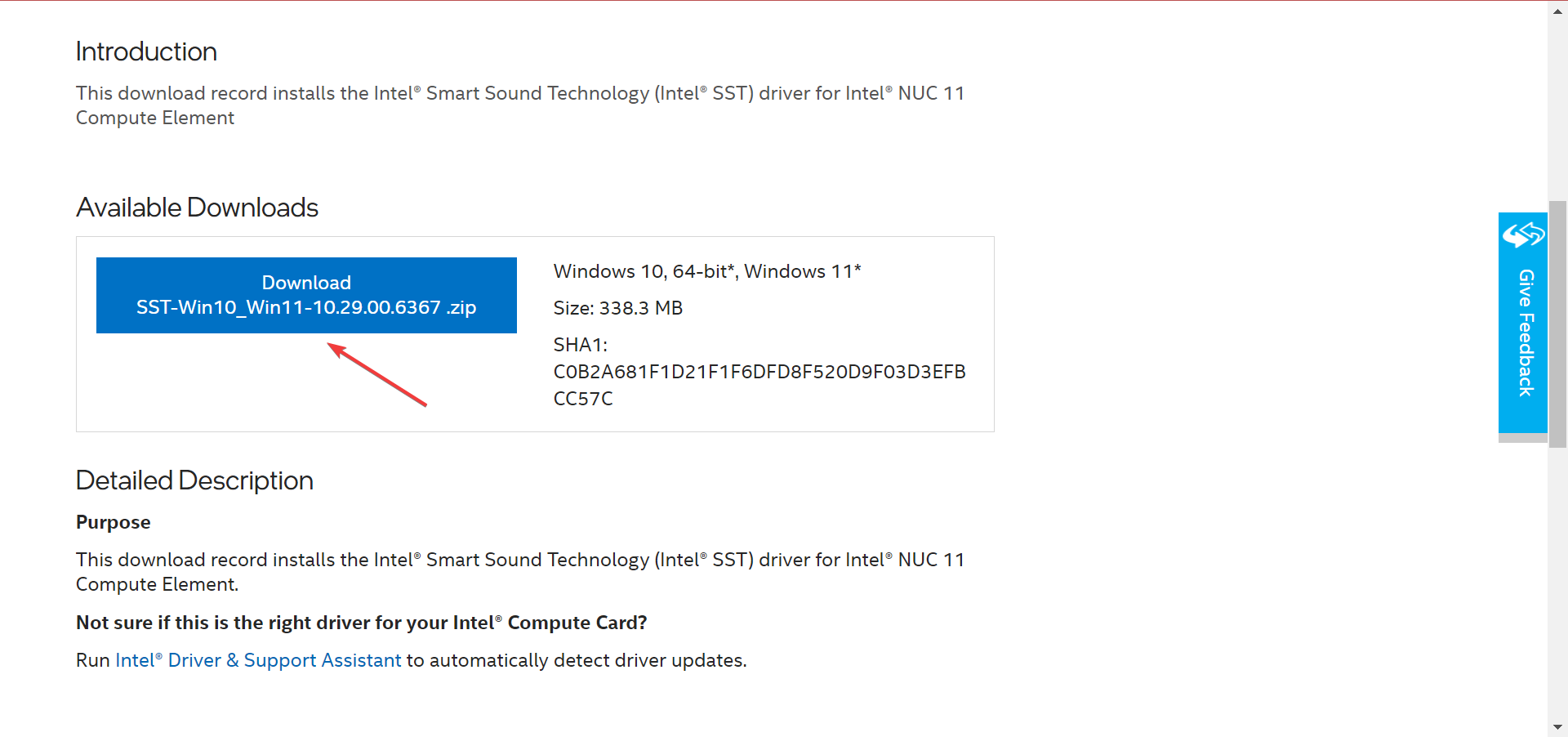The image size is (1568, 737).
Task: Click the Purpose subheading
Action: [x=114, y=522]
